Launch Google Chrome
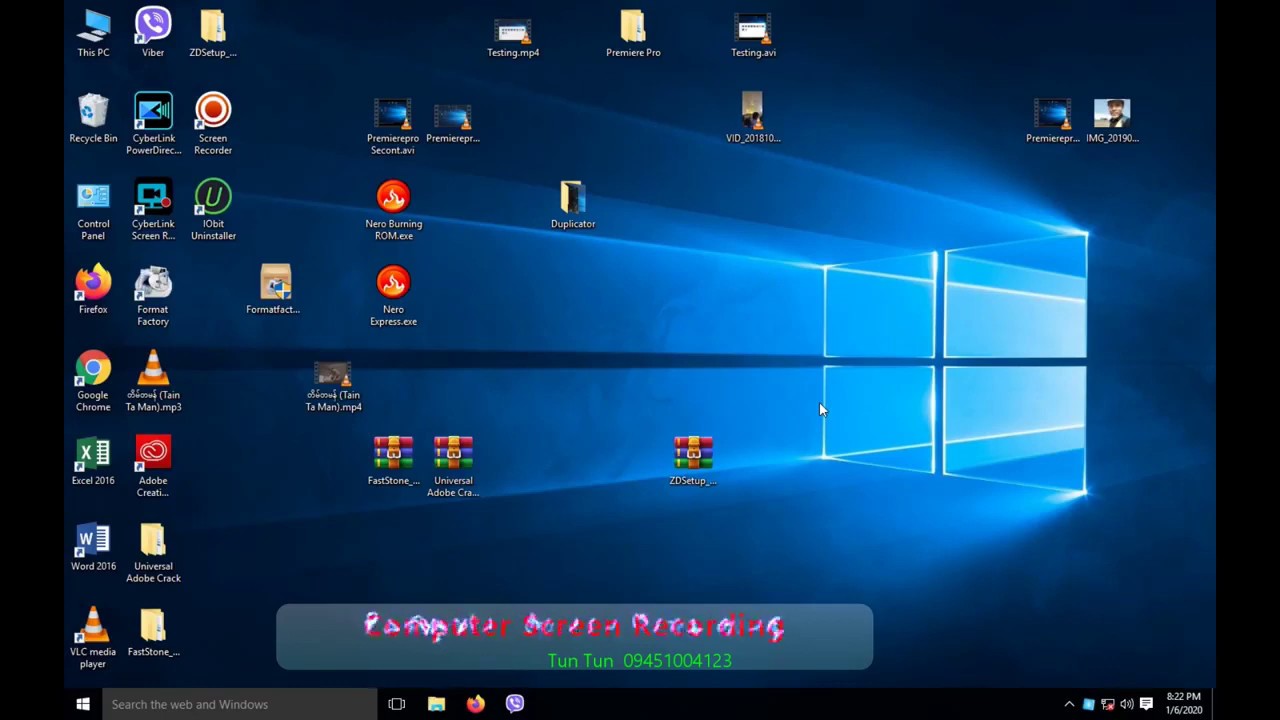The height and width of the screenshot is (720, 1280). 93,381
